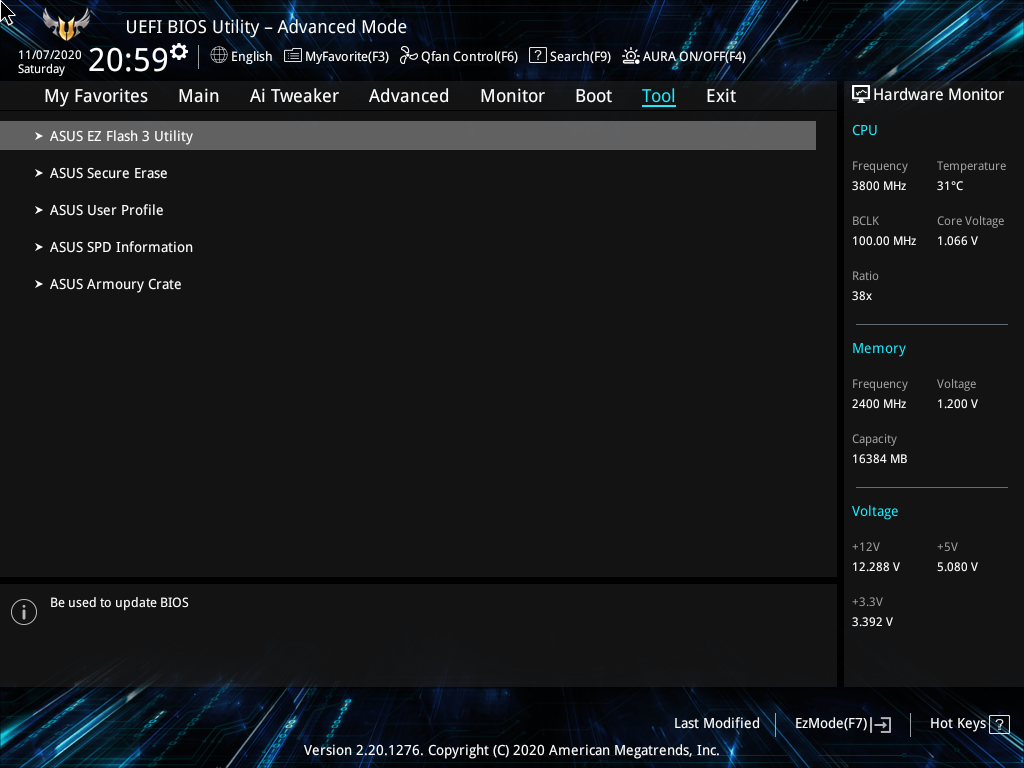Click the settings gear next to the clock
1024x768 pixels.
pos(179,52)
